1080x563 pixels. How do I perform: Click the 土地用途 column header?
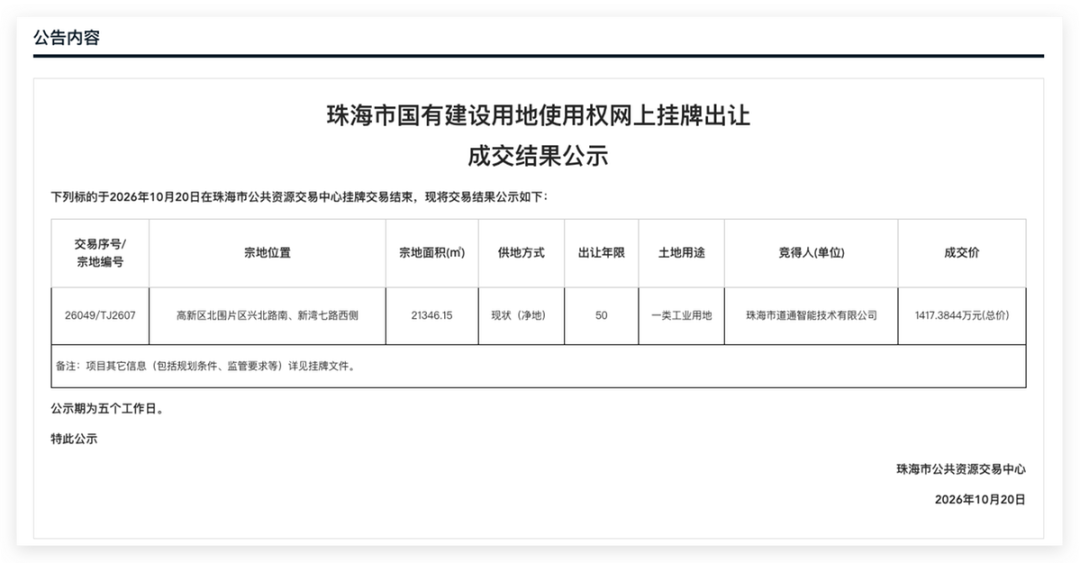point(681,253)
